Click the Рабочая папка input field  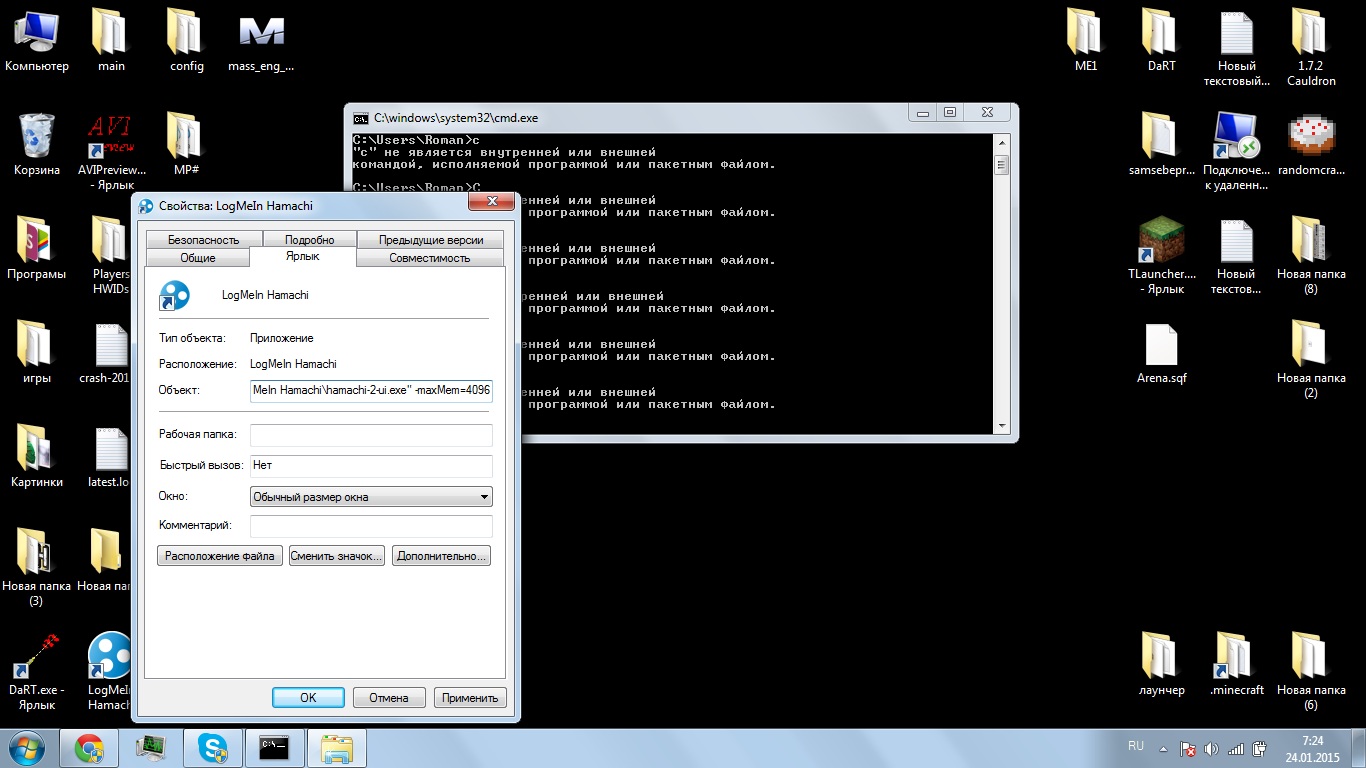[371, 435]
